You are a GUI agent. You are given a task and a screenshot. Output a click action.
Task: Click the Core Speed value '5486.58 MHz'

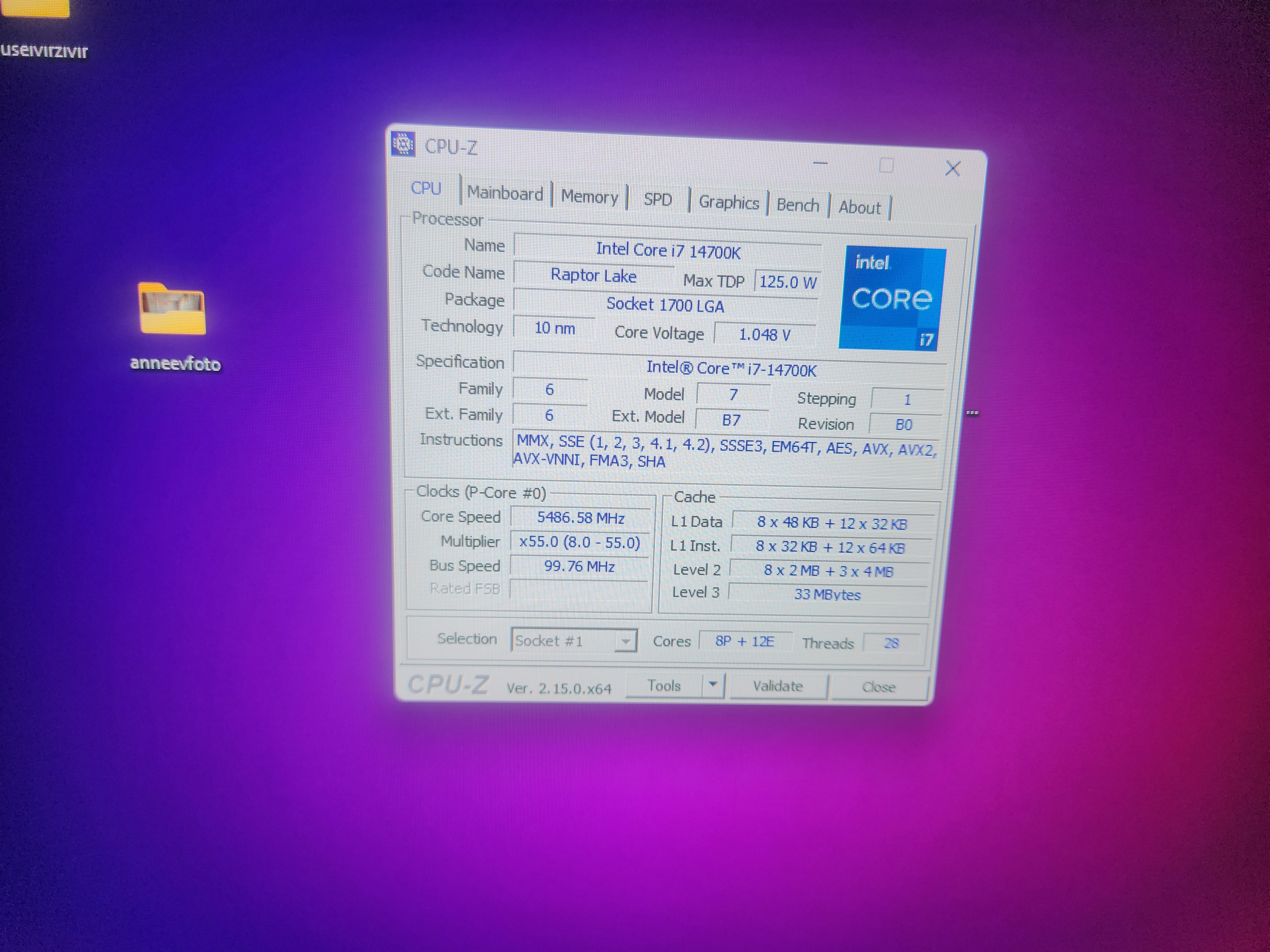click(580, 518)
